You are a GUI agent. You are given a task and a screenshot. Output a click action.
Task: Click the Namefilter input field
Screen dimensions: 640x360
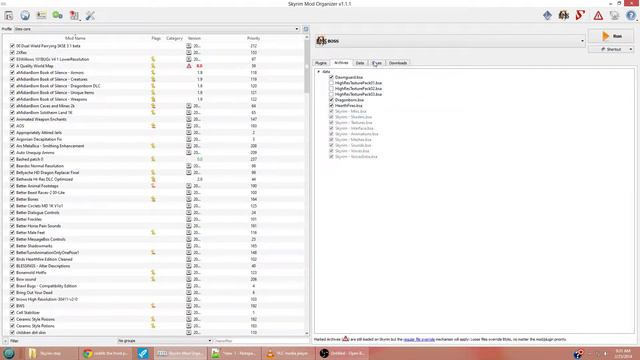[261, 340]
